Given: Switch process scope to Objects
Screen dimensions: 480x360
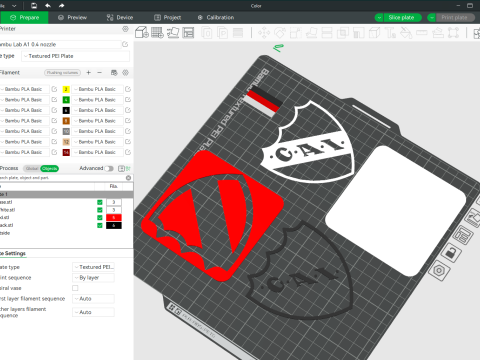Looking at the screenshot, I should (x=50, y=168).
